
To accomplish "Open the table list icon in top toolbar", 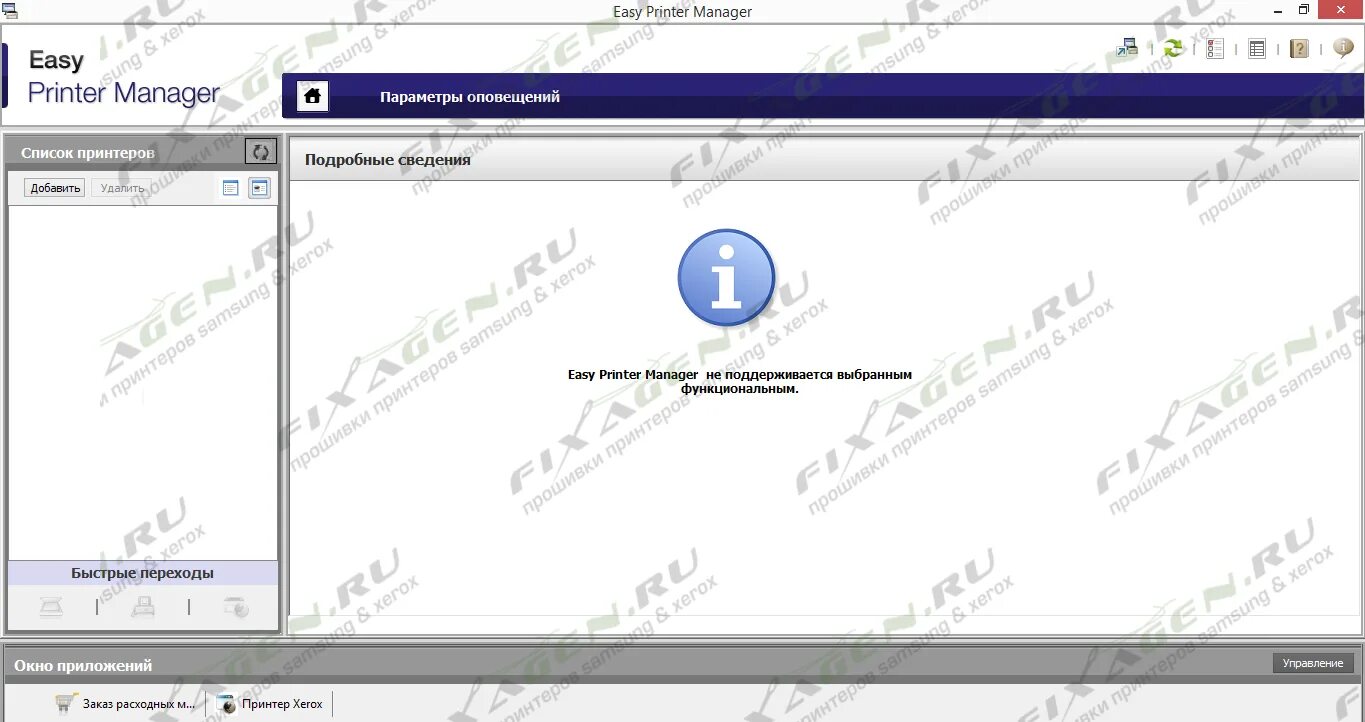I will coord(1258,48).
